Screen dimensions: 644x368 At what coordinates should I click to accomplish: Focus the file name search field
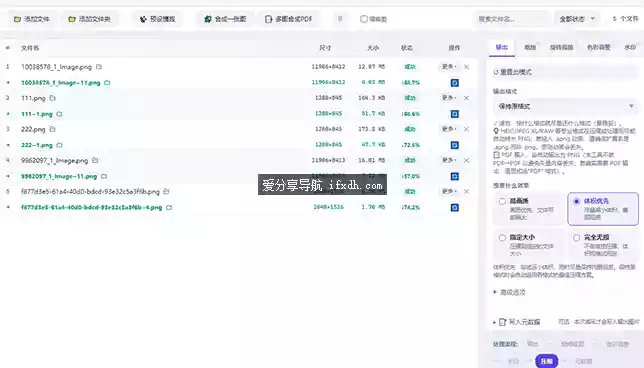click(x=511, y=19)
